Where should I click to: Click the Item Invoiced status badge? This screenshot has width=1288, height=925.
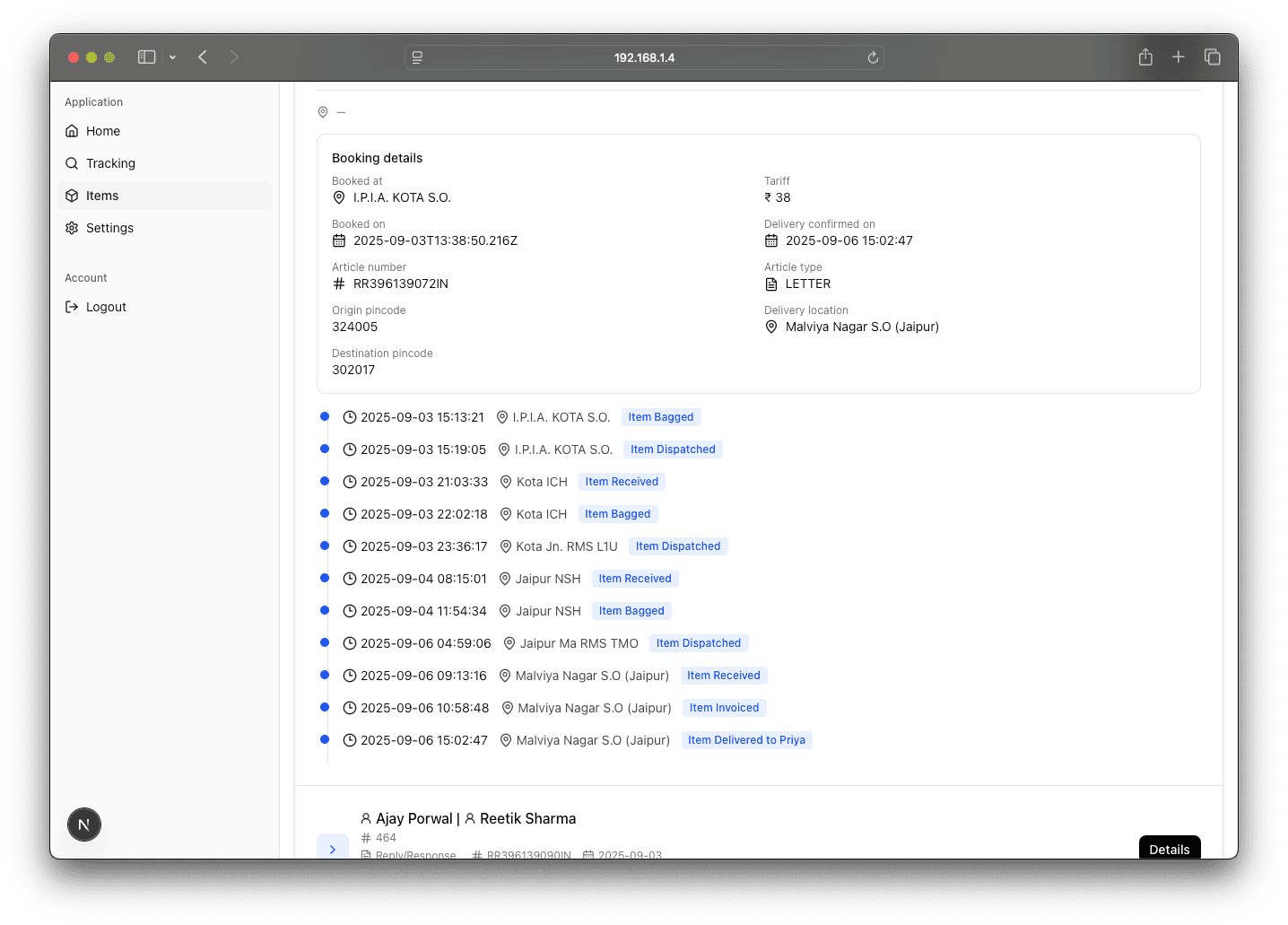point(724,708)
